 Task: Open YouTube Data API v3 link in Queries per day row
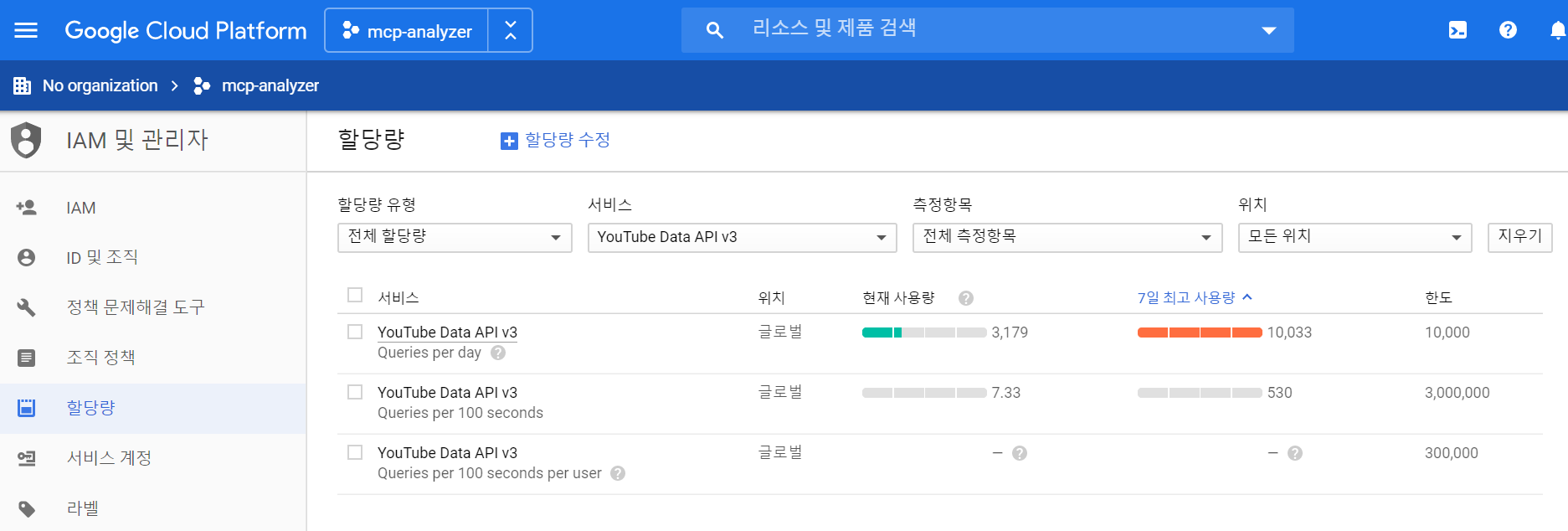[x=447, y=333]
